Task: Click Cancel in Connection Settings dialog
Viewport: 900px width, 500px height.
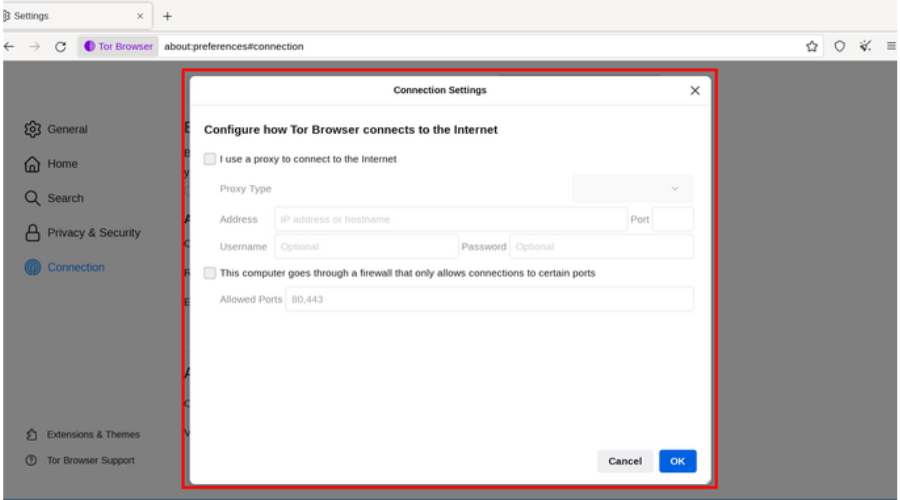Action: (x=625, y=461)
